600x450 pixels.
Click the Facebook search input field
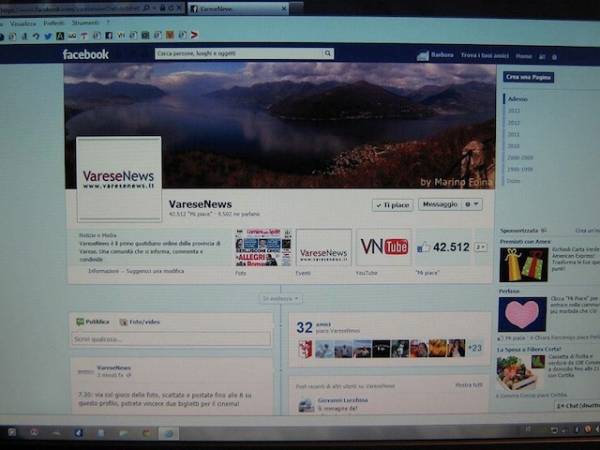pos(239,54)
